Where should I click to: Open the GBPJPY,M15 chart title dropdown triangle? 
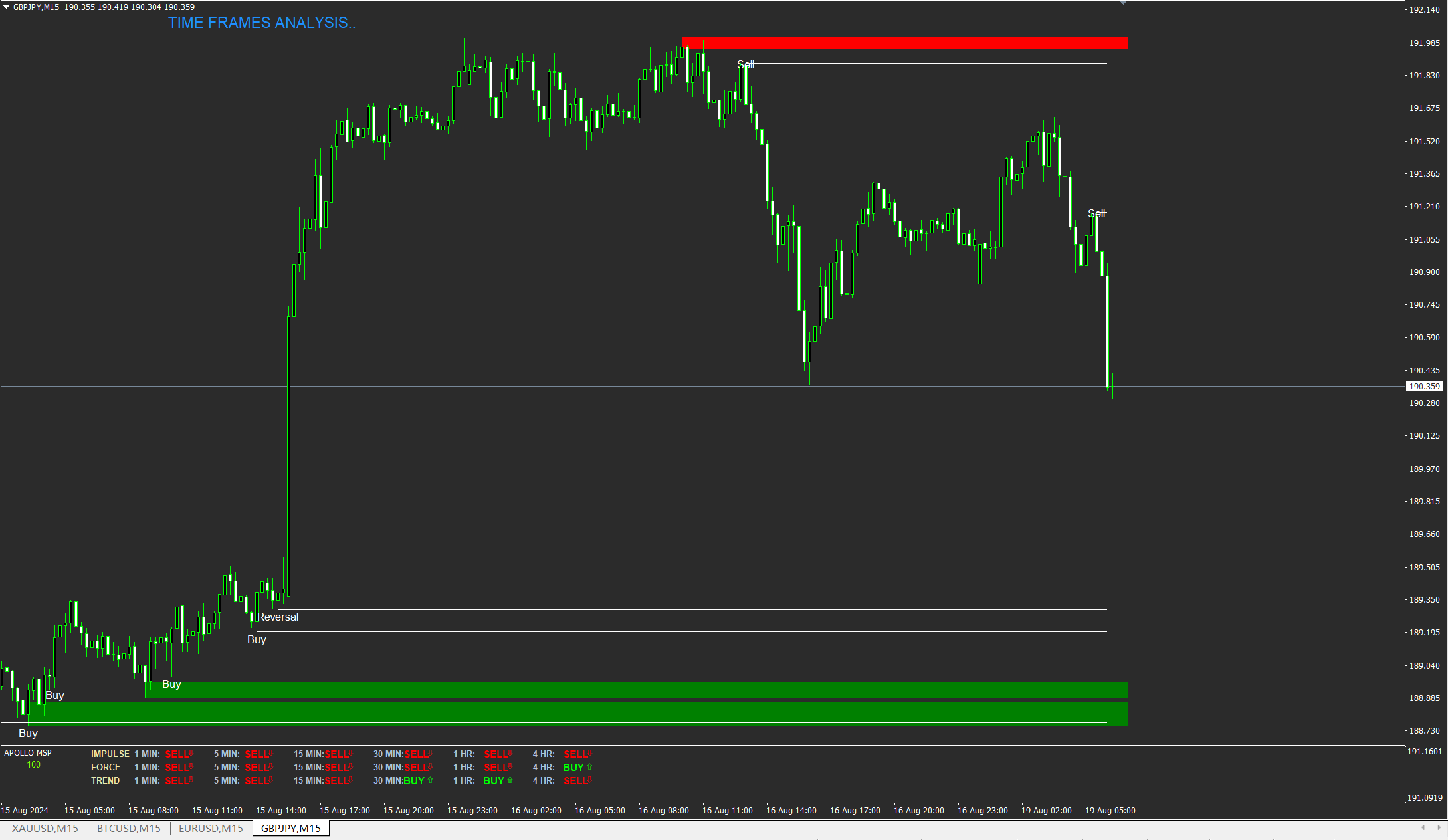6,7
